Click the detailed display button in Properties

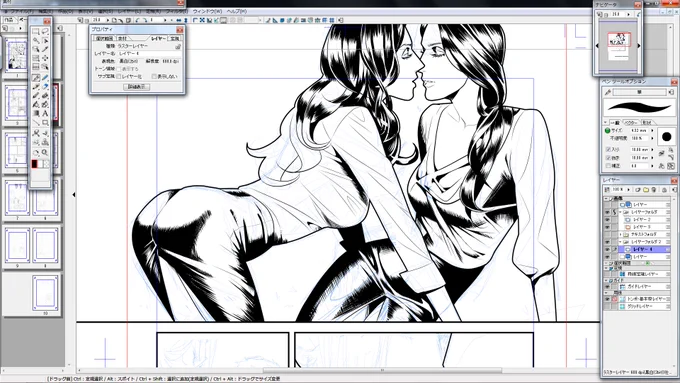pyautogui.click(x=136, y=87)
